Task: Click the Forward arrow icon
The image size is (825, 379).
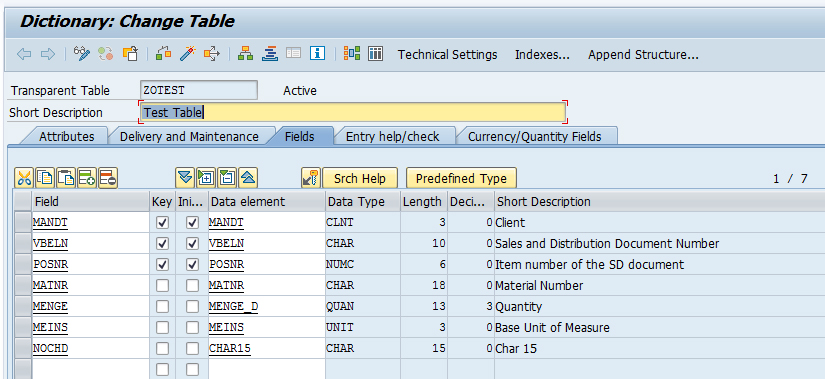Action: [48, 54]
